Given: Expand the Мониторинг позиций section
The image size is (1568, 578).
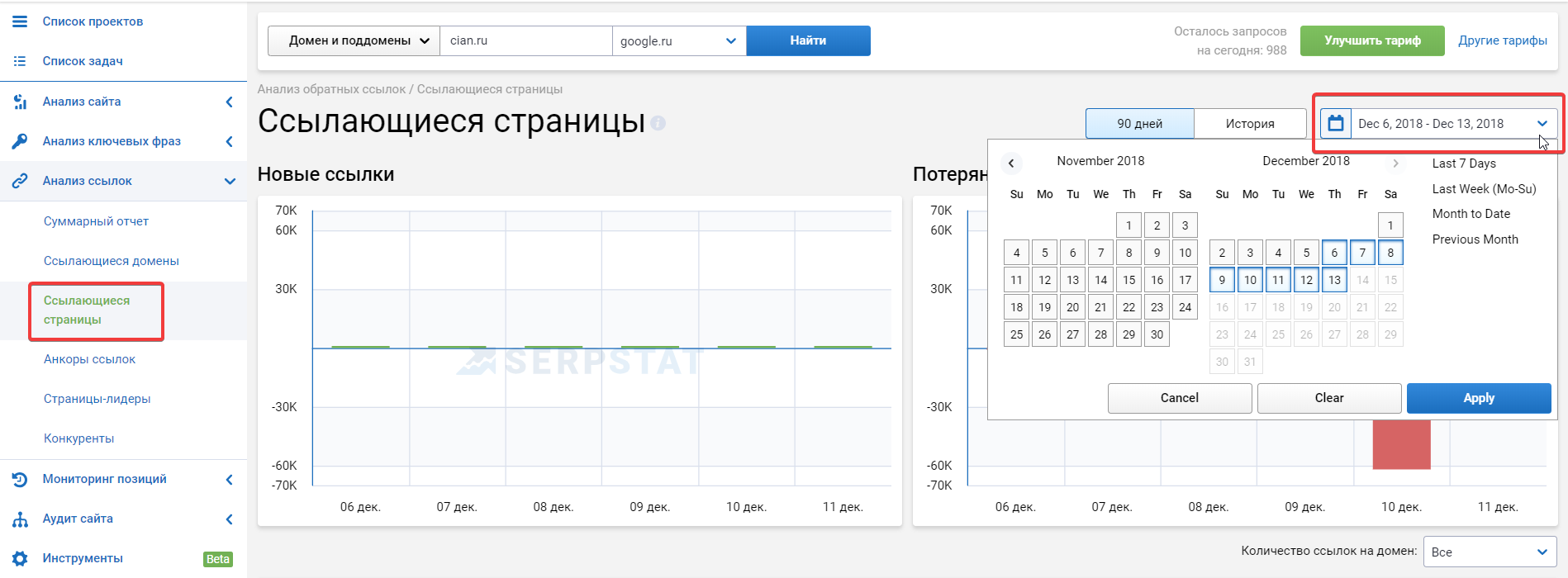Looking at the screenshot, I should 230,479.
